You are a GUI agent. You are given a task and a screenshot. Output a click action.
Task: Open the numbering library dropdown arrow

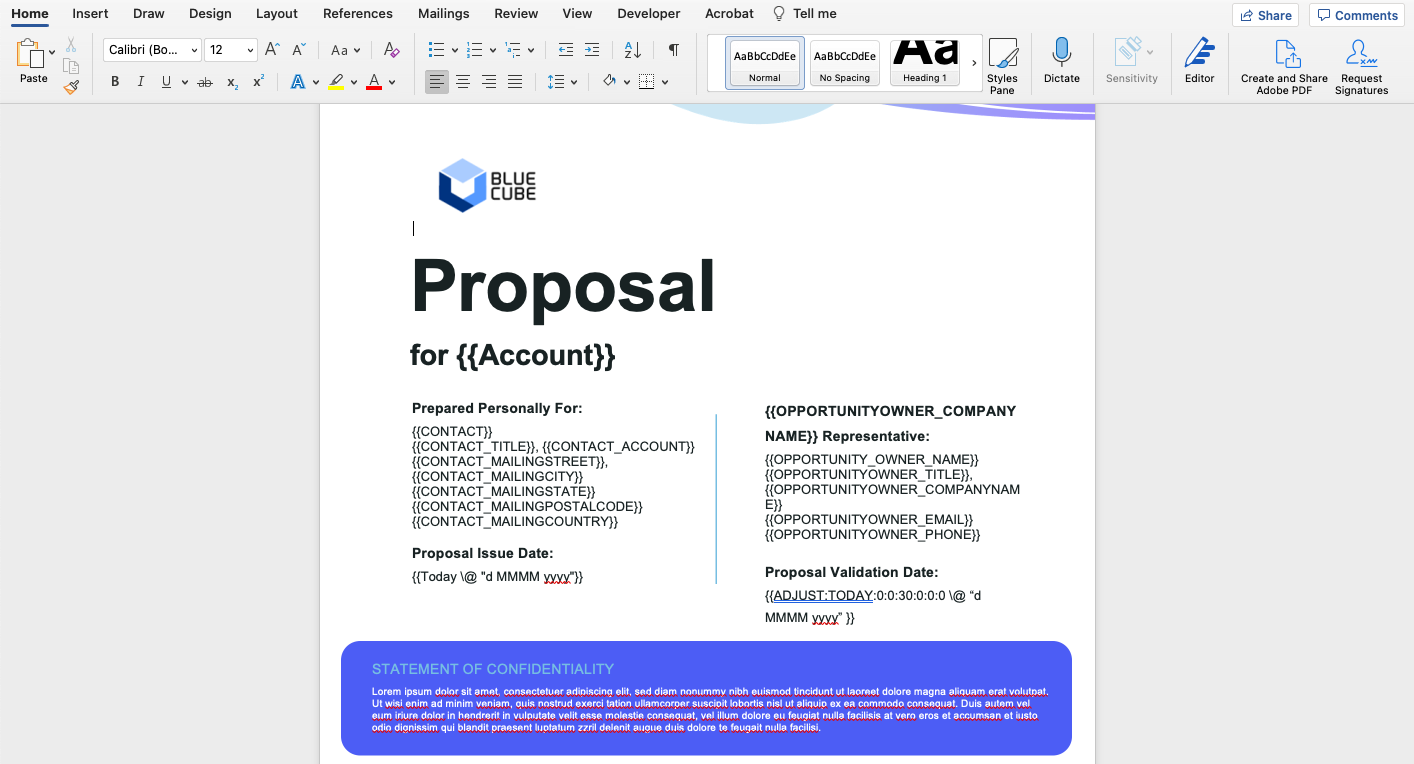click(x=493, y=50)
